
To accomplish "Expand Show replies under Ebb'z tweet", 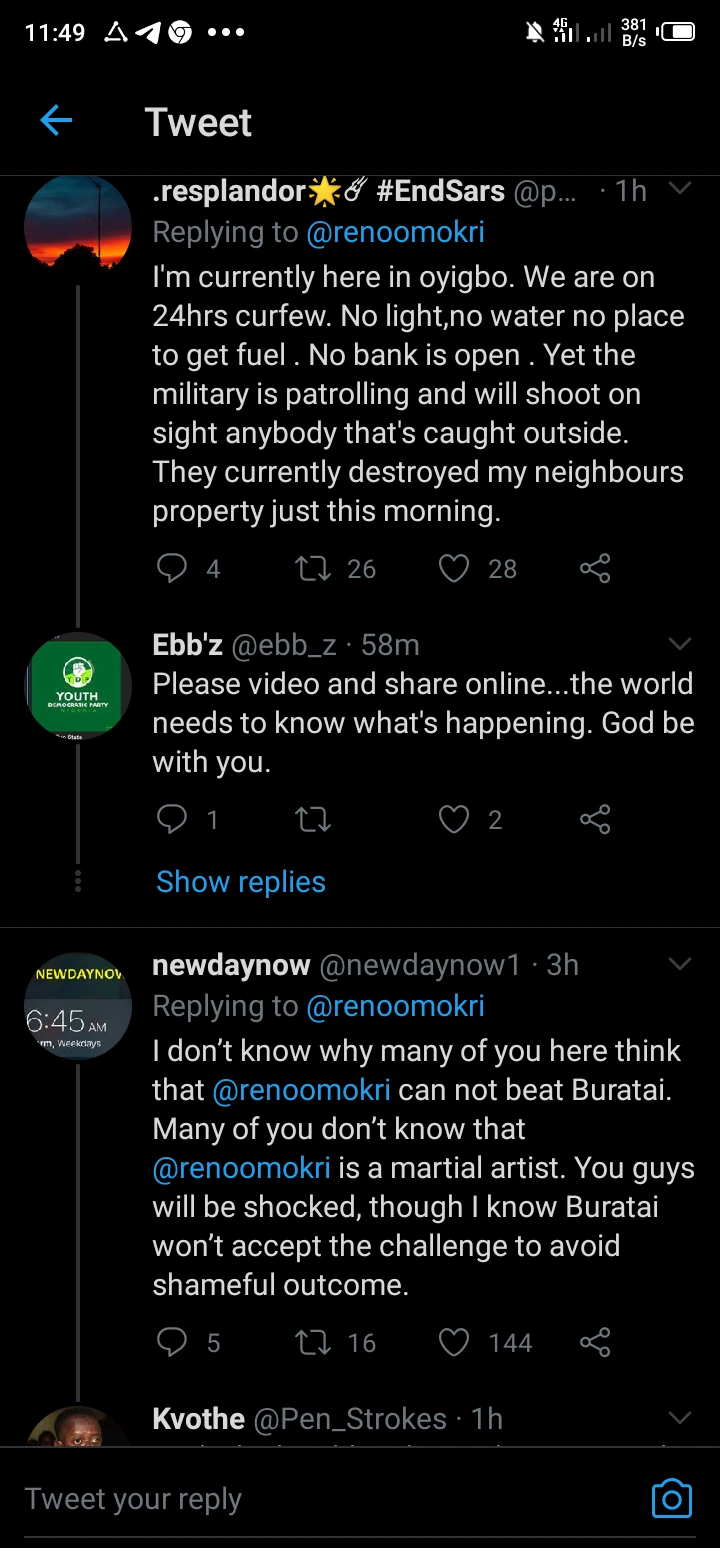I will click(x=241, y=882).
